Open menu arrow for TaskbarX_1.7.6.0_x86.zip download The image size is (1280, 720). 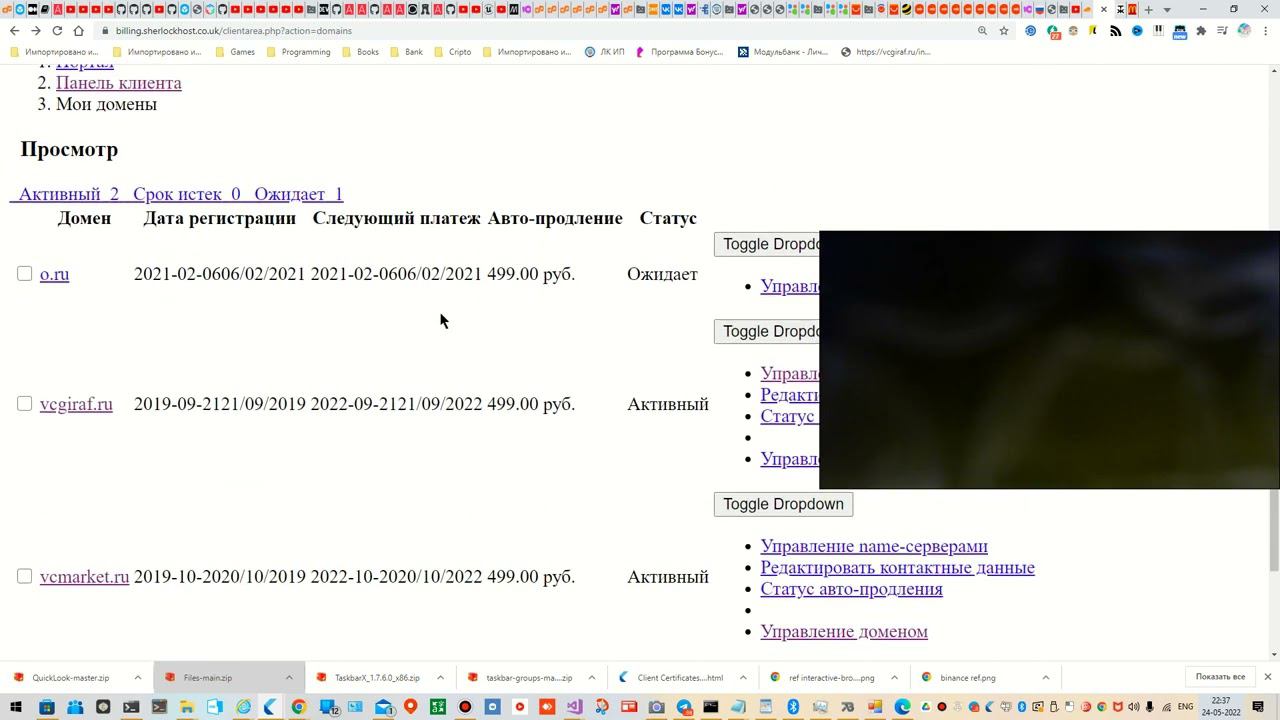[x=440, y=678]
